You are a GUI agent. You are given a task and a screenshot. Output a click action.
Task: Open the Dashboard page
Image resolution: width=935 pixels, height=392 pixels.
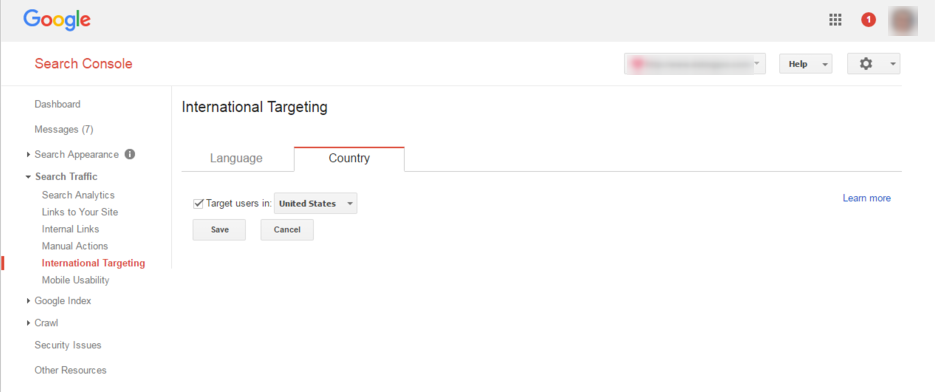click(57, 104)
